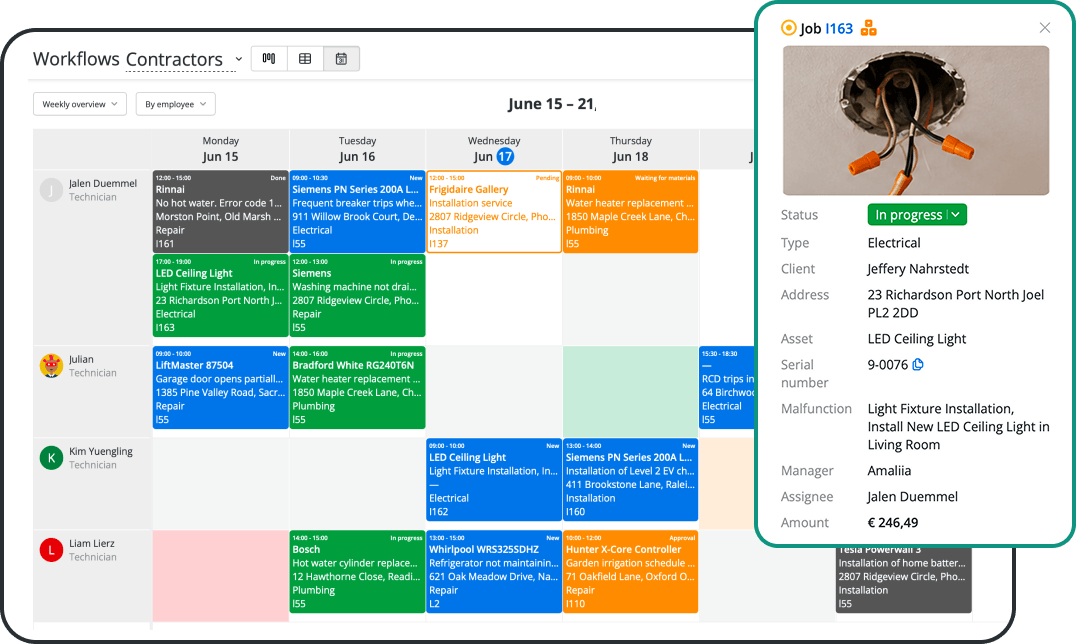Open the By employee dropdown

tap(176, 104)
